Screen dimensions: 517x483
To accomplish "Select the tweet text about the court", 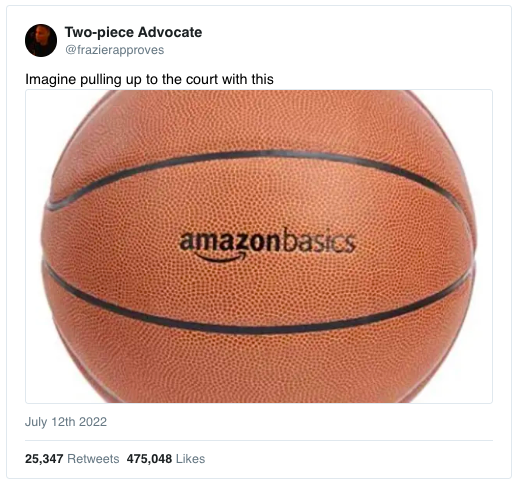I will pos(149,79).
